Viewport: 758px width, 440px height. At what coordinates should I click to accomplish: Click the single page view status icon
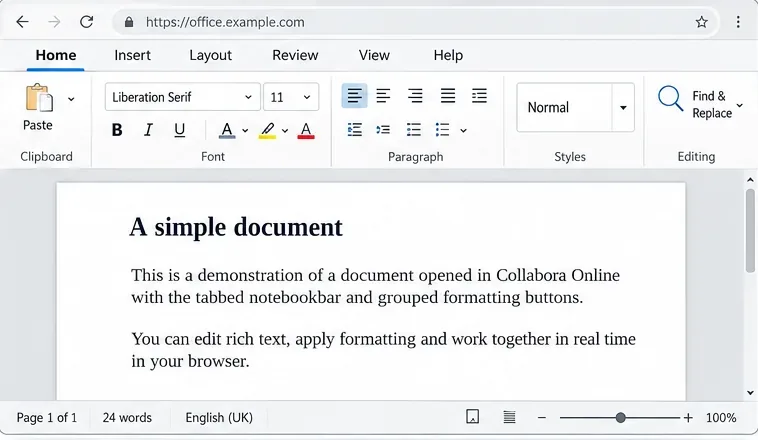pyautogui.click(x=472, y=417)
